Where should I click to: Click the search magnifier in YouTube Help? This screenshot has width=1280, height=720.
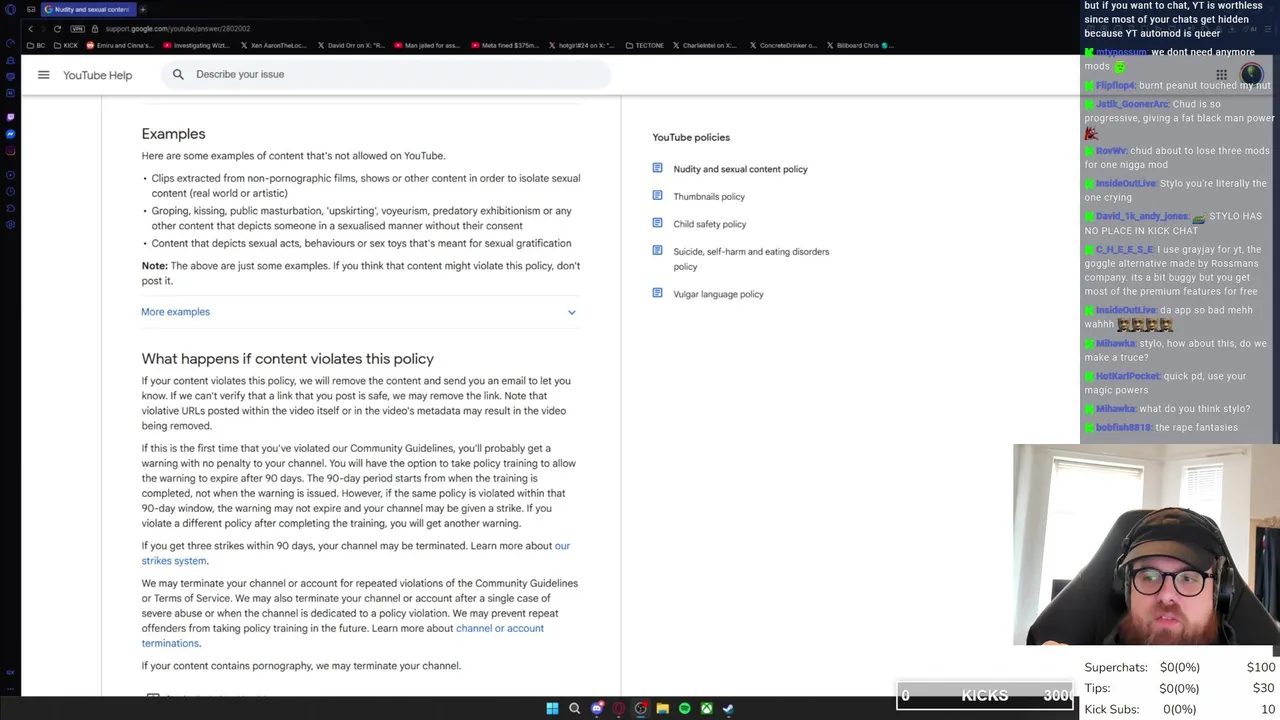click(x=178, y=74)
